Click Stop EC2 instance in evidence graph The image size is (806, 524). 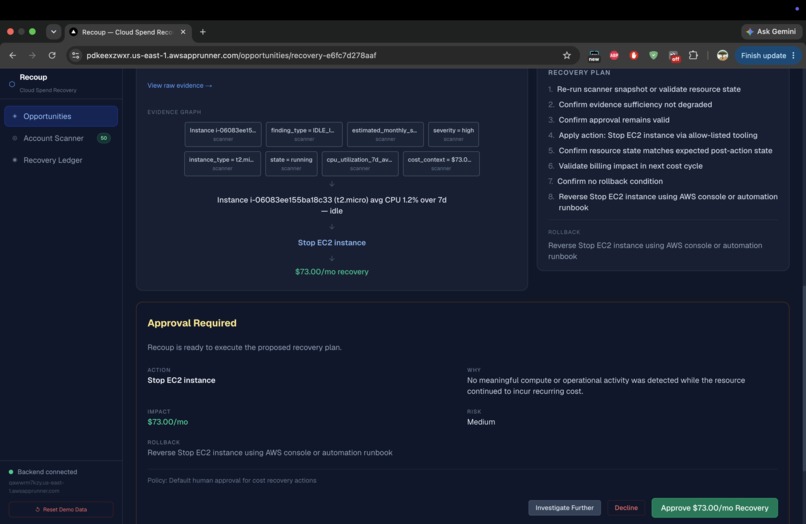tap(332, 243)
